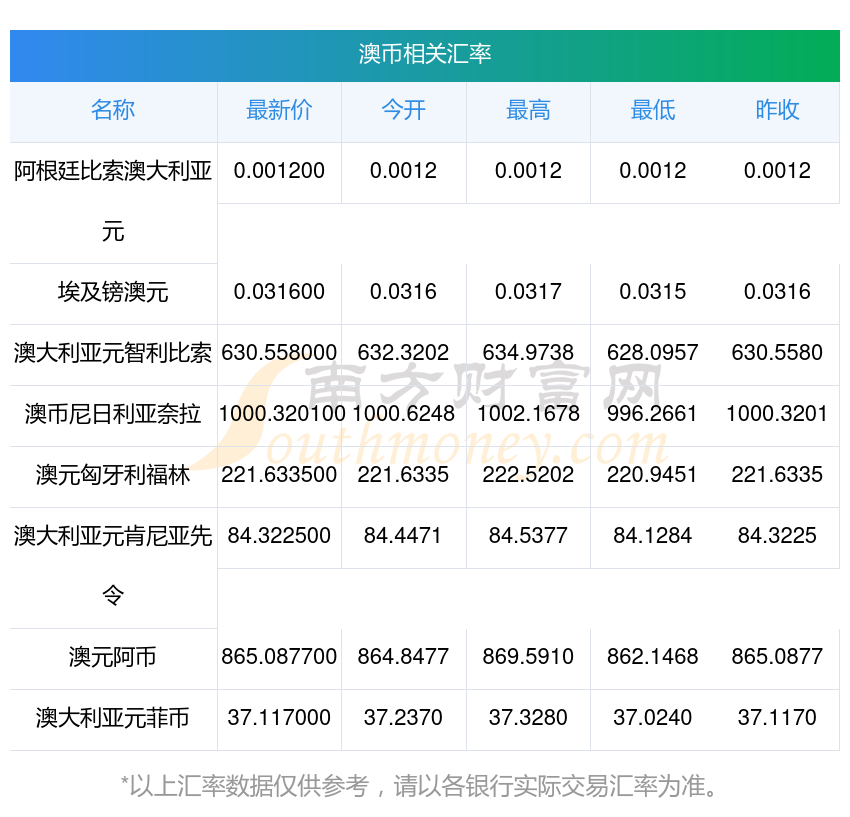The height and width of the screenshot is (817, 850).
Task: Select the 最低 column header
Action: pyautogui.click(x=653, y=110)
